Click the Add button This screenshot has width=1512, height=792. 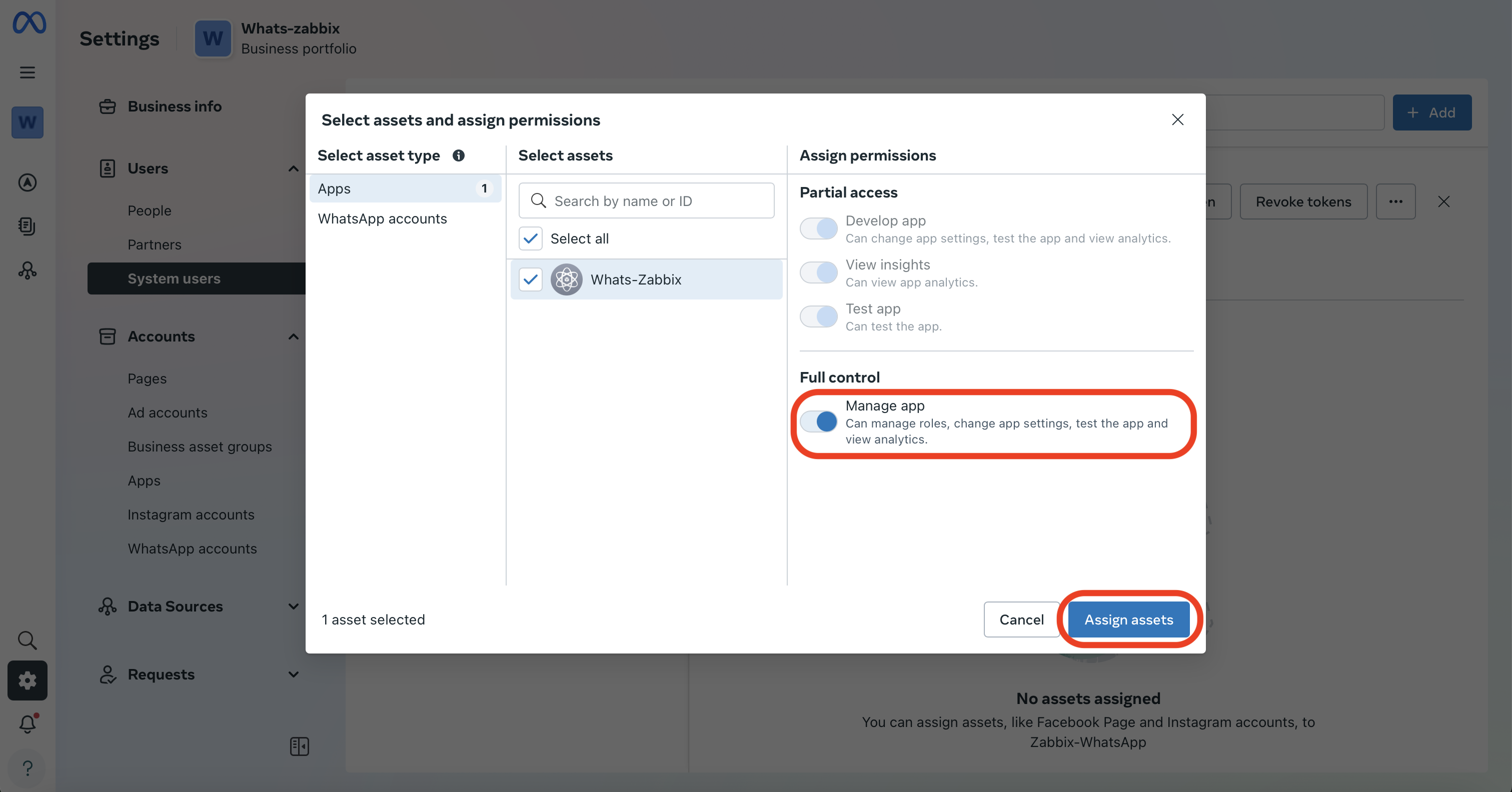point(1431,112)
